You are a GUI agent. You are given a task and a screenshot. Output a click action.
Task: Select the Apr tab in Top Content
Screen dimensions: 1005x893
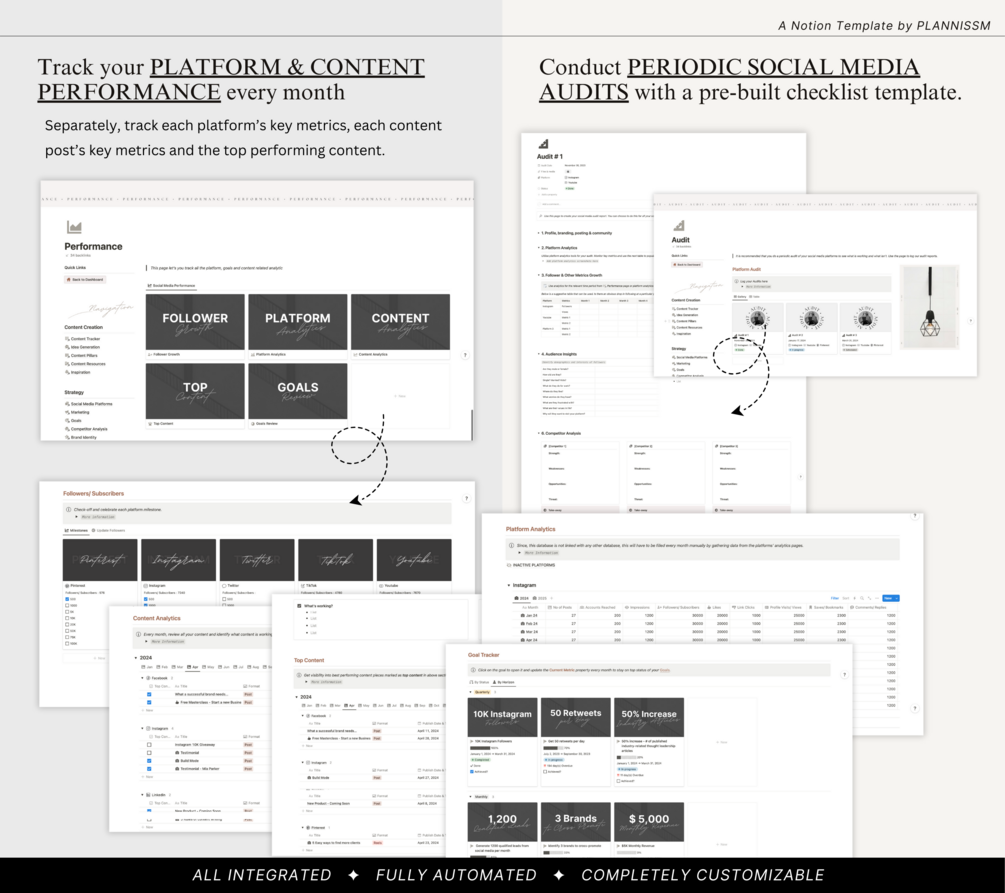(349, 706)
